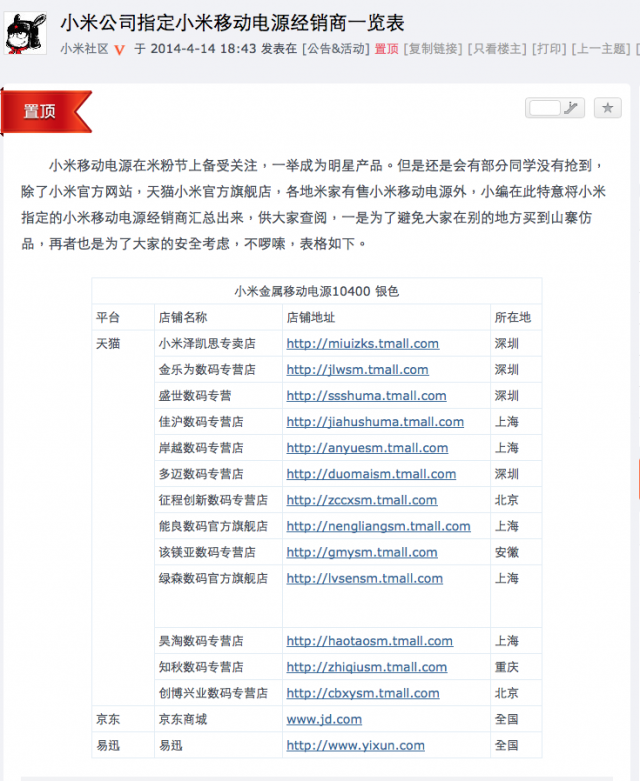Click the 2014-4-14 18:43 post timestamp
640x782 pixels.
pyautogui.click(x=203, y=49)
